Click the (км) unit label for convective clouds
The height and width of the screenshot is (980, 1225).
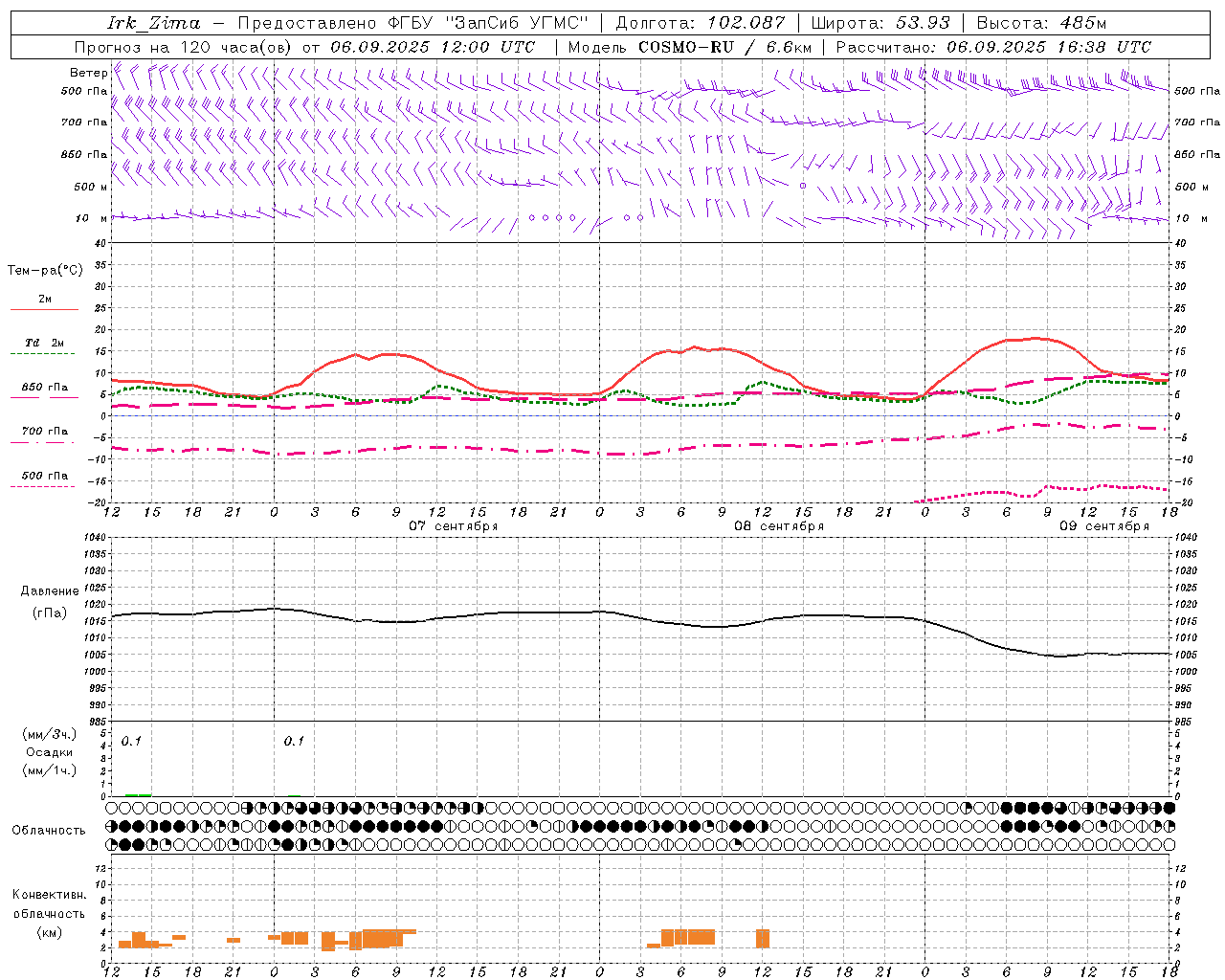click(x=49, y=931)
